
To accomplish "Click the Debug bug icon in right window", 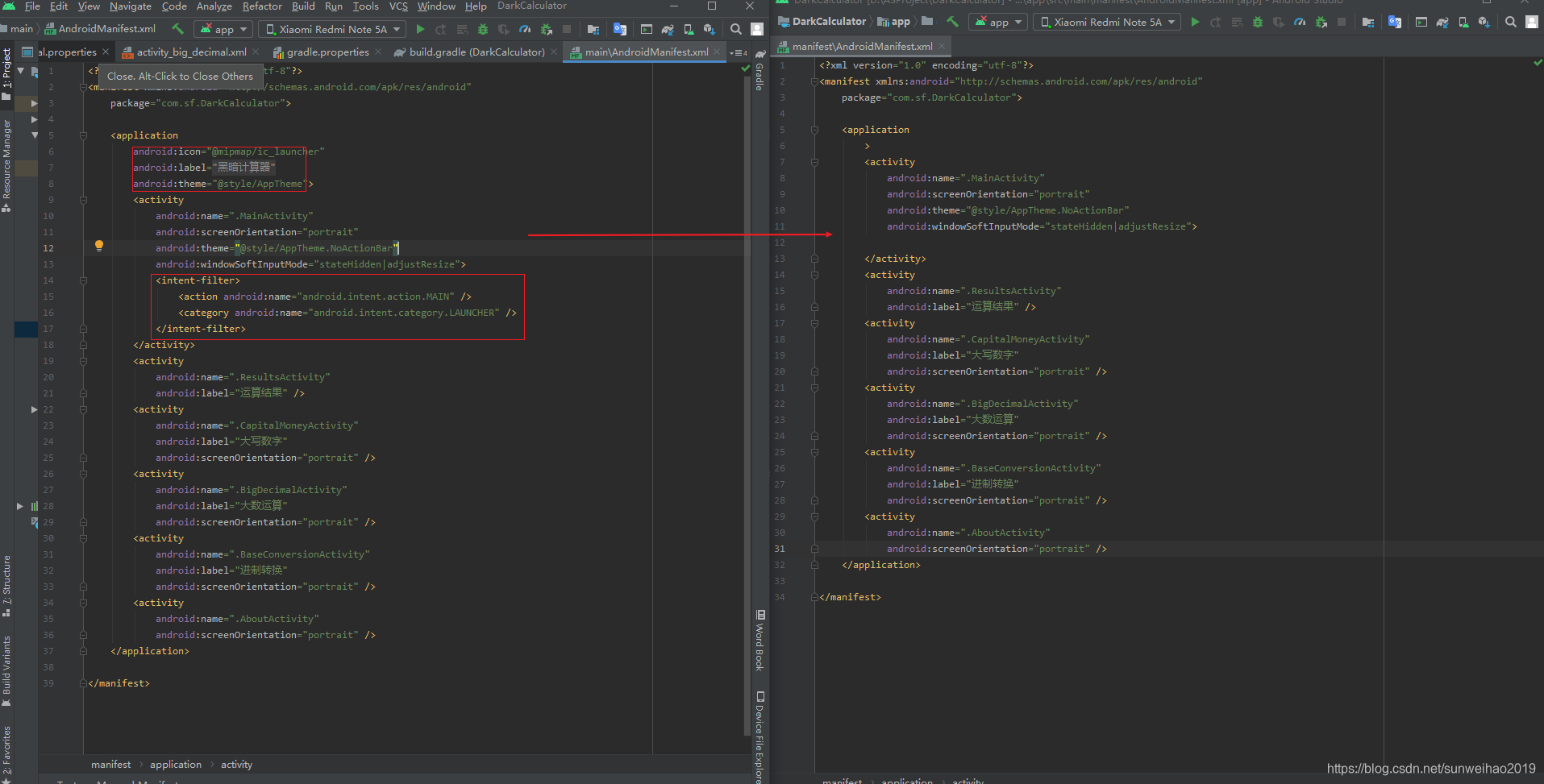I will [x=1258, y=22].
